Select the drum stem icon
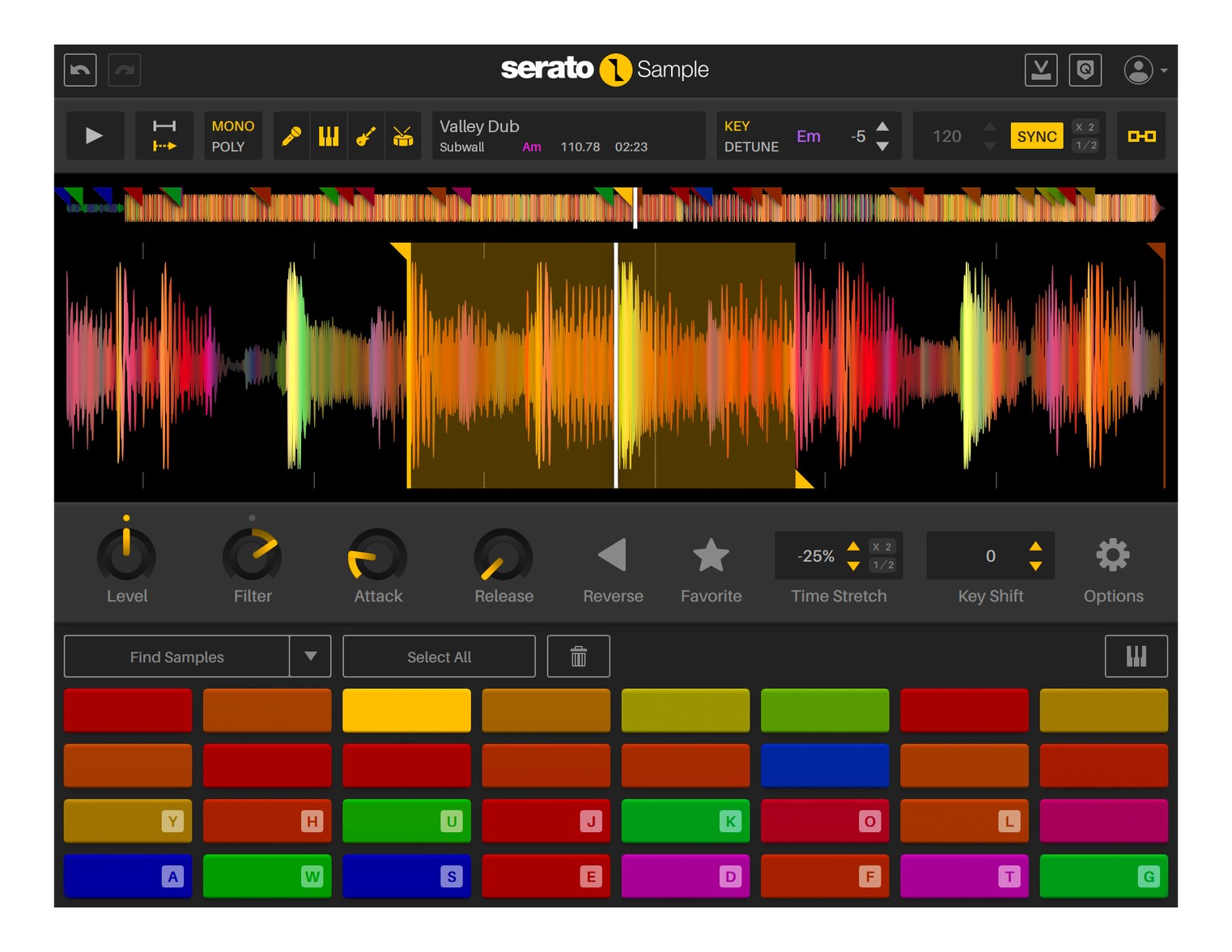 (403, 136)
